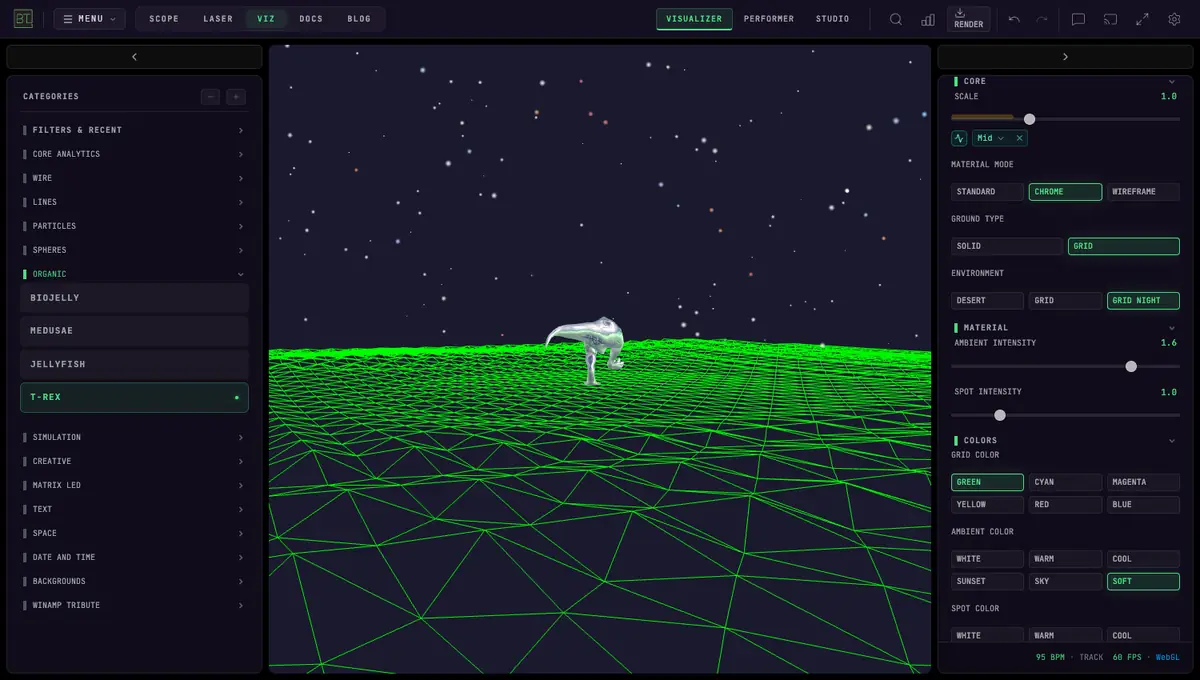This screenshot has width=1200, height=680.
Task: Choose Sunset ambient color
Action: tap(987, 581)
